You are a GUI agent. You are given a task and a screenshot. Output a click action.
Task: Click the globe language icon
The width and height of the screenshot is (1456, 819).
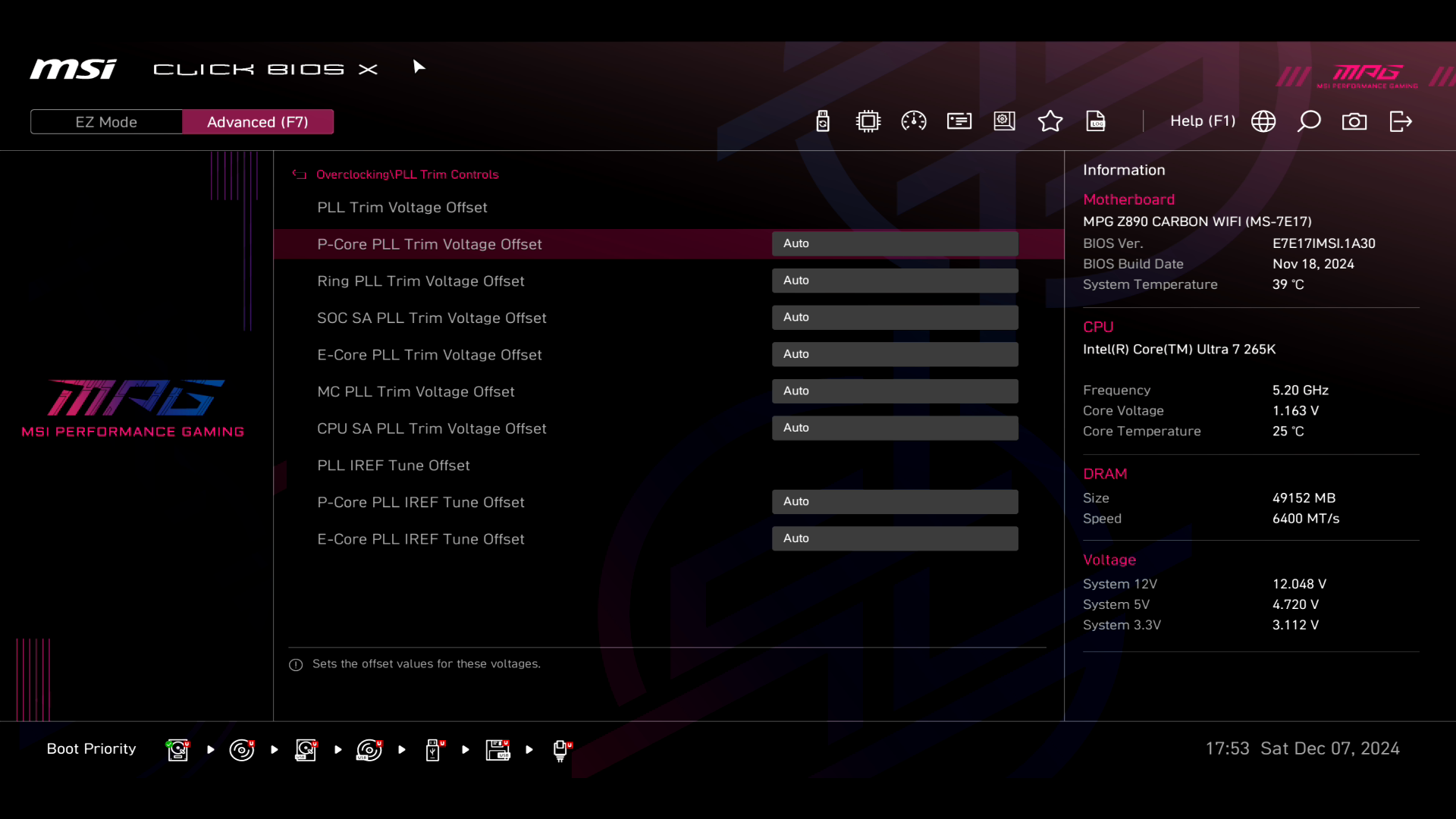pos(1263,121)
